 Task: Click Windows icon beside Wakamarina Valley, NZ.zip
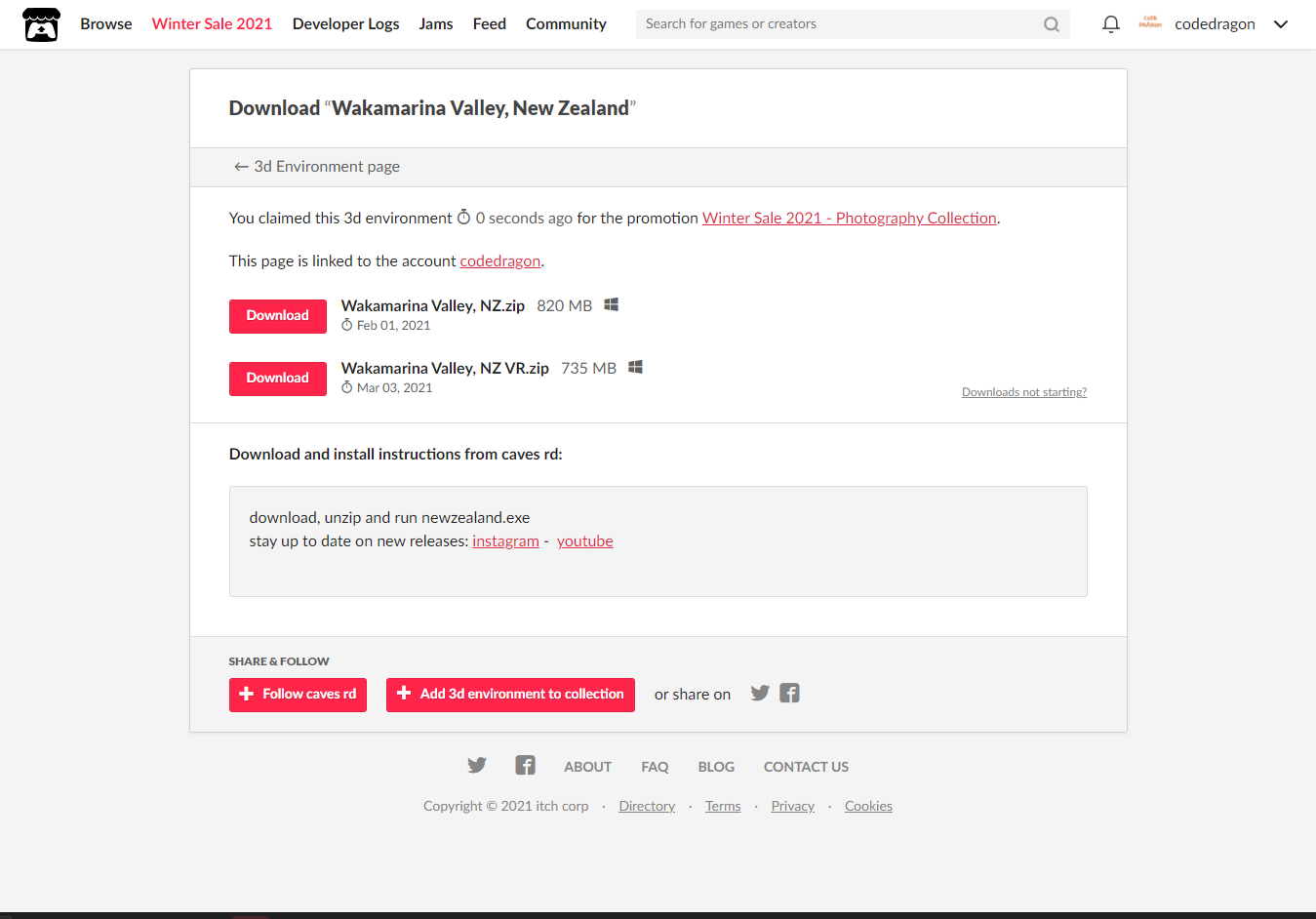tap(612, 304)
